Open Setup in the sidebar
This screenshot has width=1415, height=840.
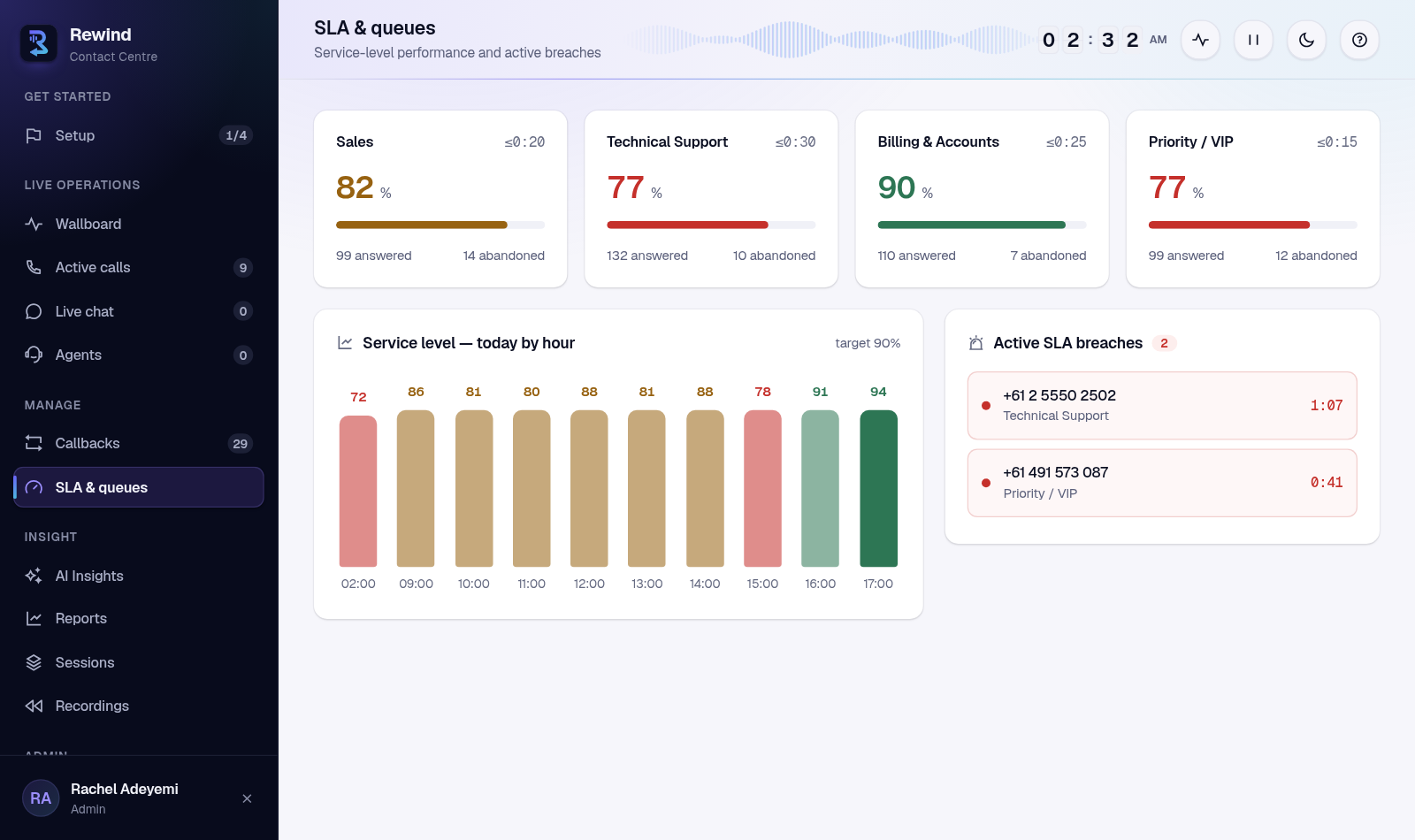139,135
